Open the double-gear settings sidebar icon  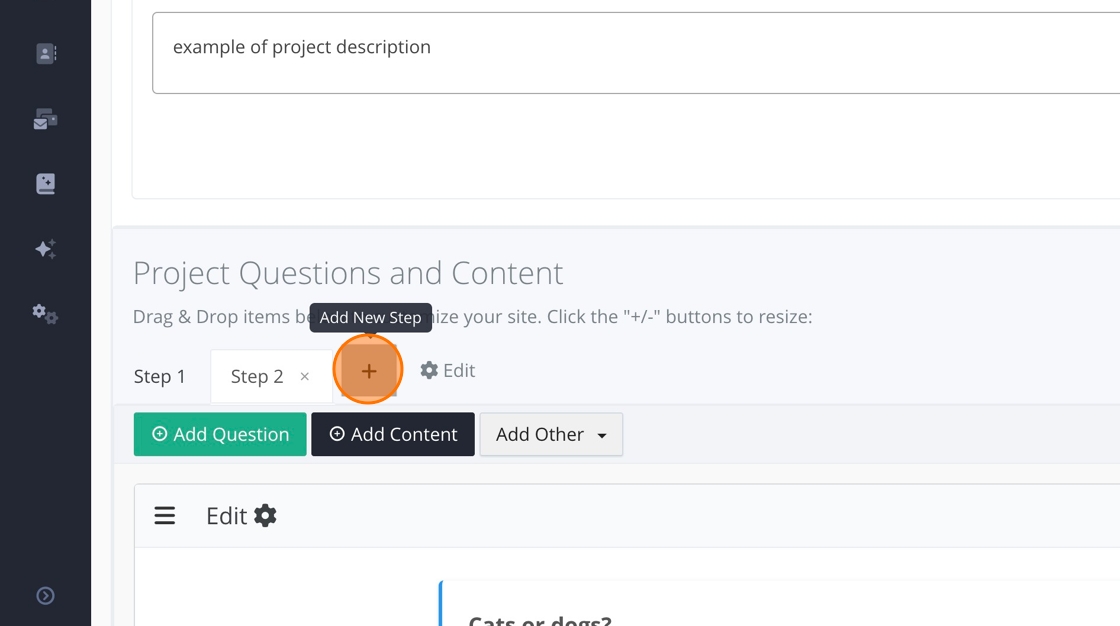click(45, 315)
